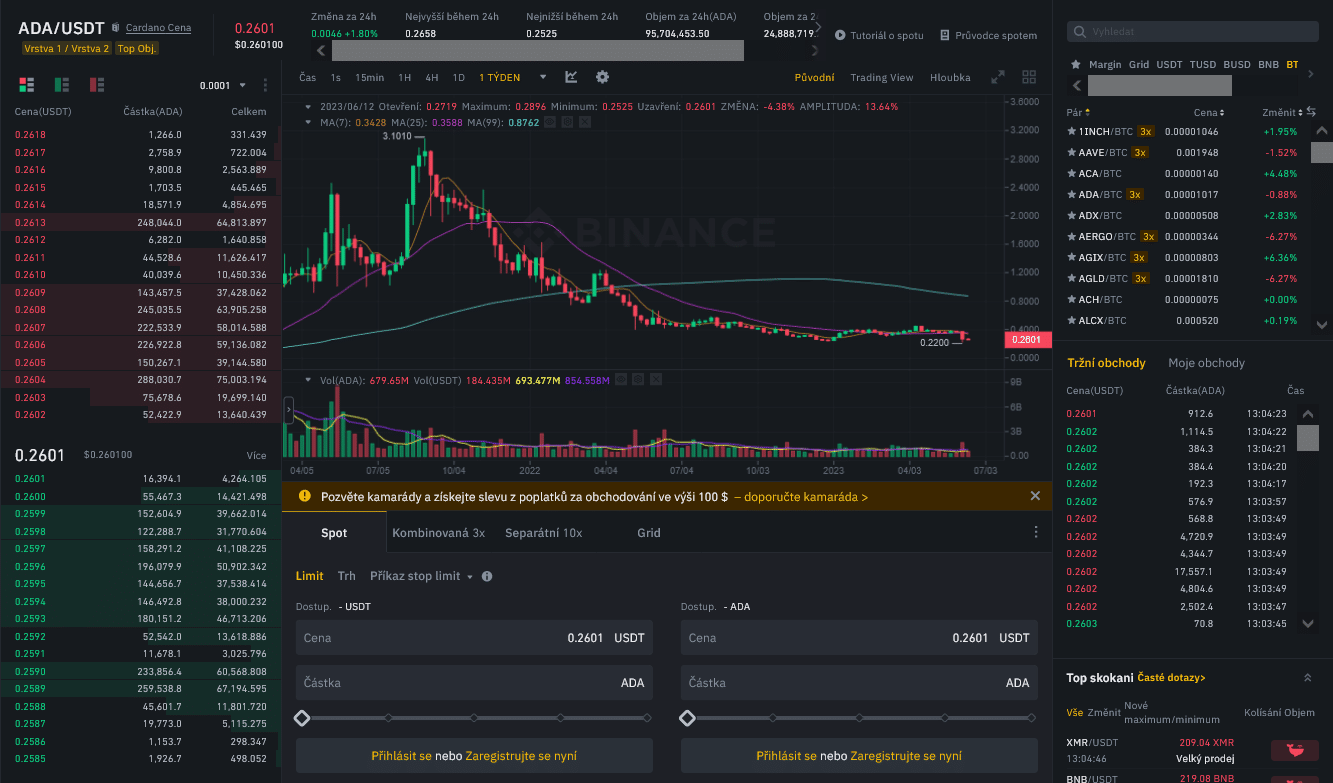Click Zaregistrujte se nyní in the sell panel
This screenshot has width=1333, height=783.
(906, 756)
